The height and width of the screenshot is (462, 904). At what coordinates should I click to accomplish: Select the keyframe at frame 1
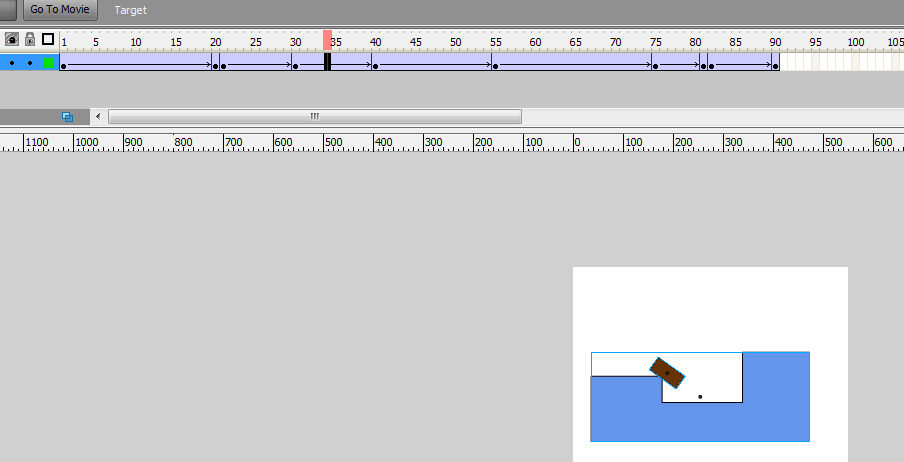(x=63, y=66)
